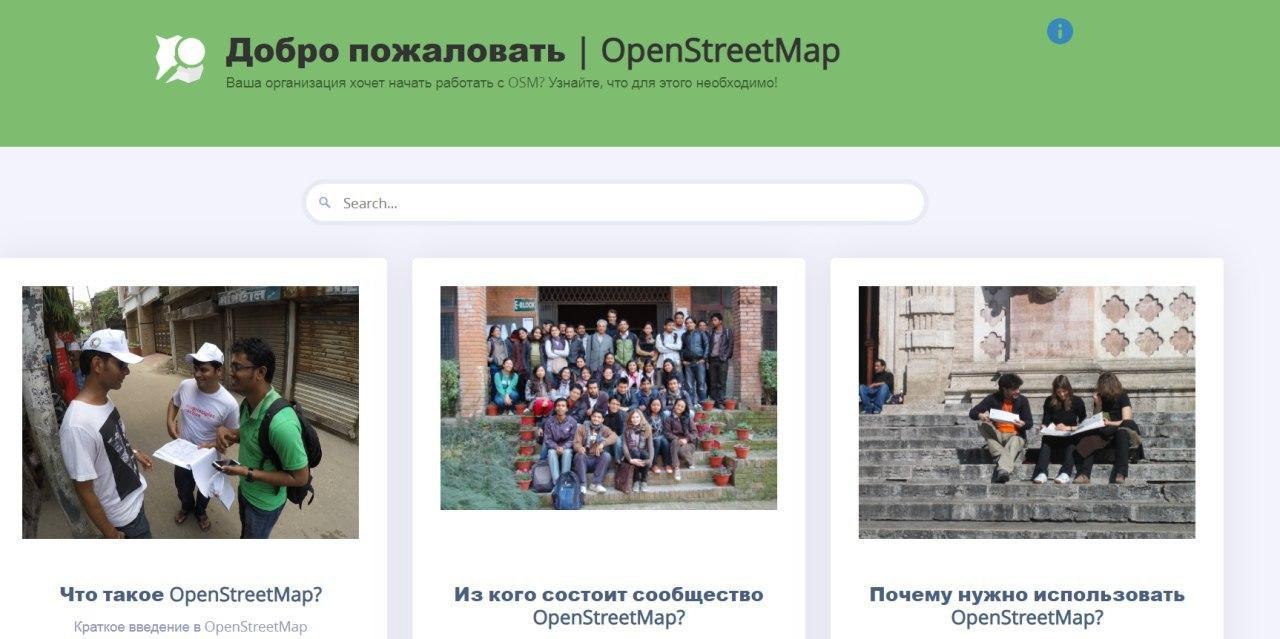Click the 'Добро пожаловать | OpenStreetMap' heading

pos(532,51)
